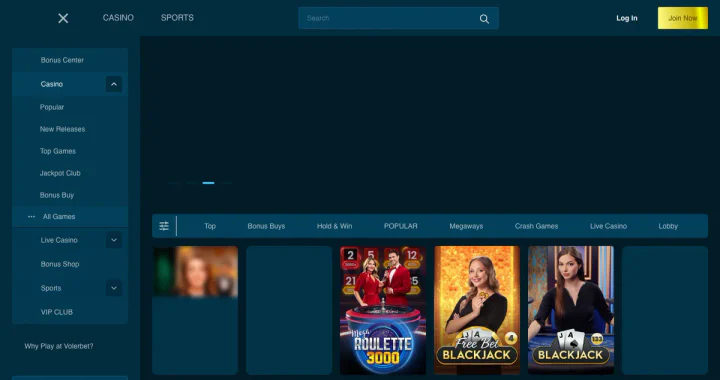Open the Mega Roulette 3000 game

[x=383, y=310]
